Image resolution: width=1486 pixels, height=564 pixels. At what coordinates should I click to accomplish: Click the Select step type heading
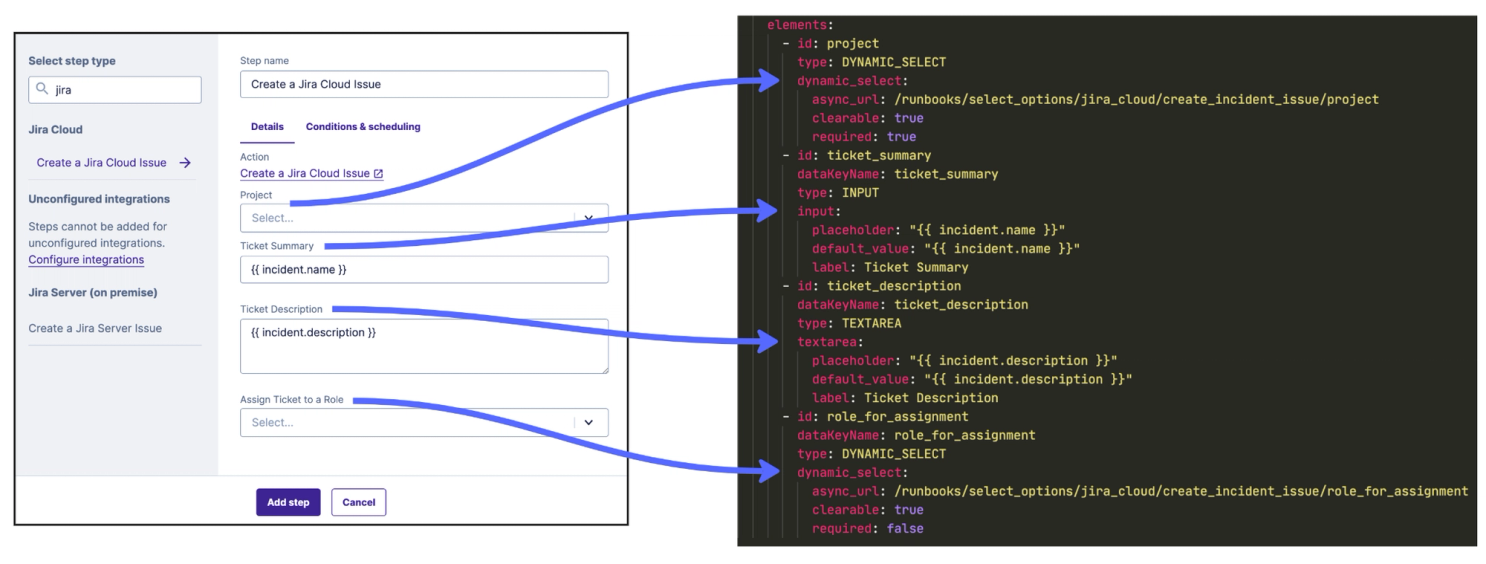pos(72,61)
